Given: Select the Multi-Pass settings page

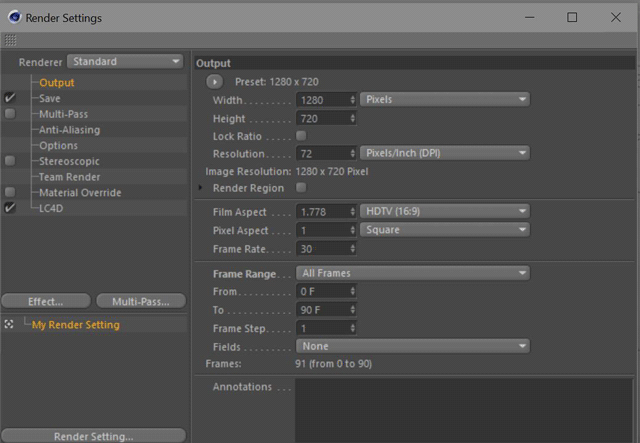Looking at the screenshot, I should [64, 114].
